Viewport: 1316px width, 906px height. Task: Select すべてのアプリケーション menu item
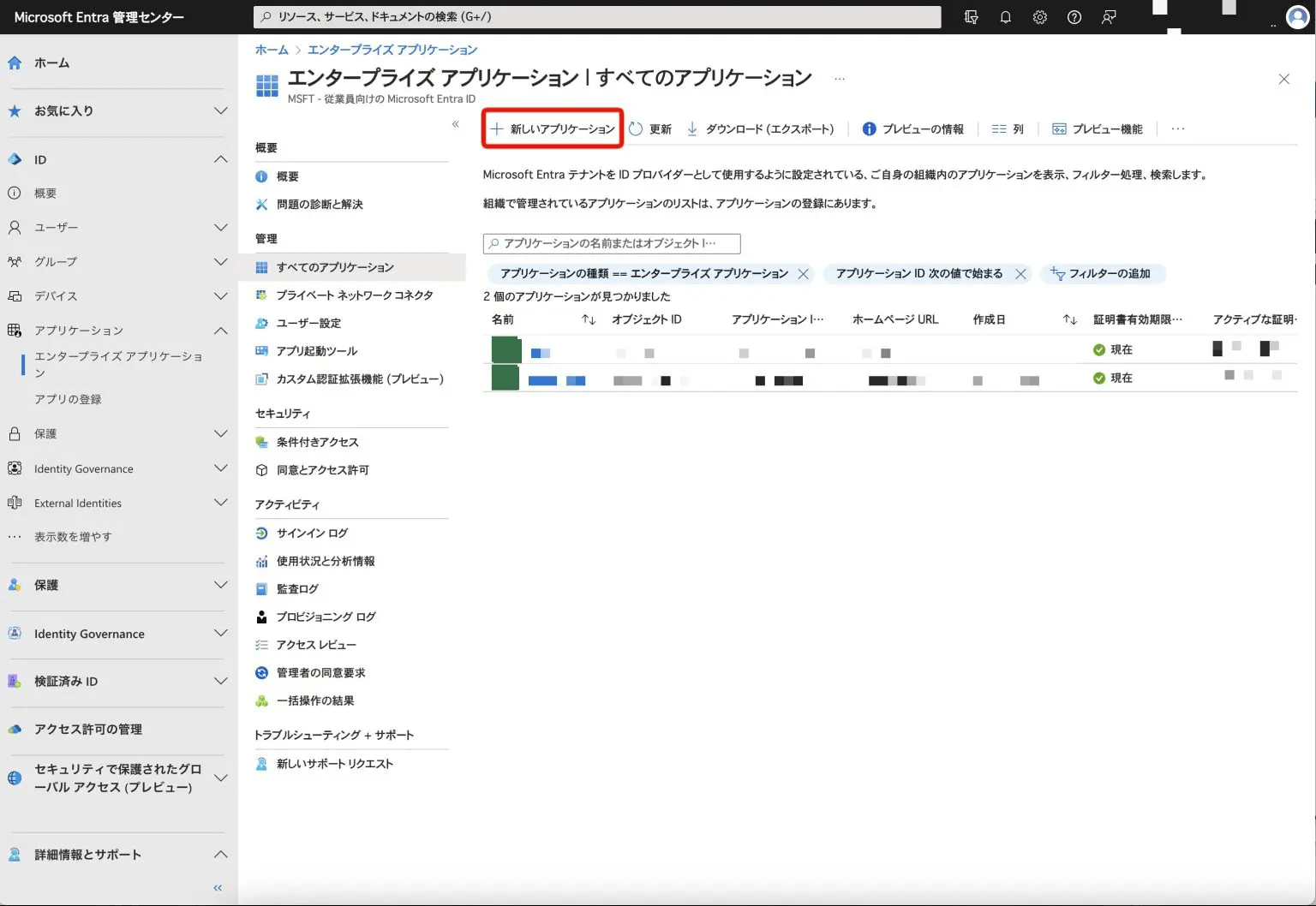tap(351, 267)
